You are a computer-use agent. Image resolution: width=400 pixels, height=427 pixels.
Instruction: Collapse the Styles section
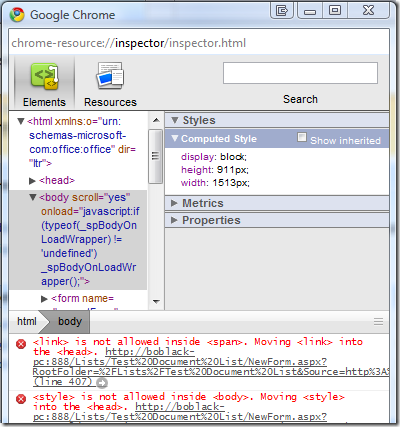pos(175,120)
